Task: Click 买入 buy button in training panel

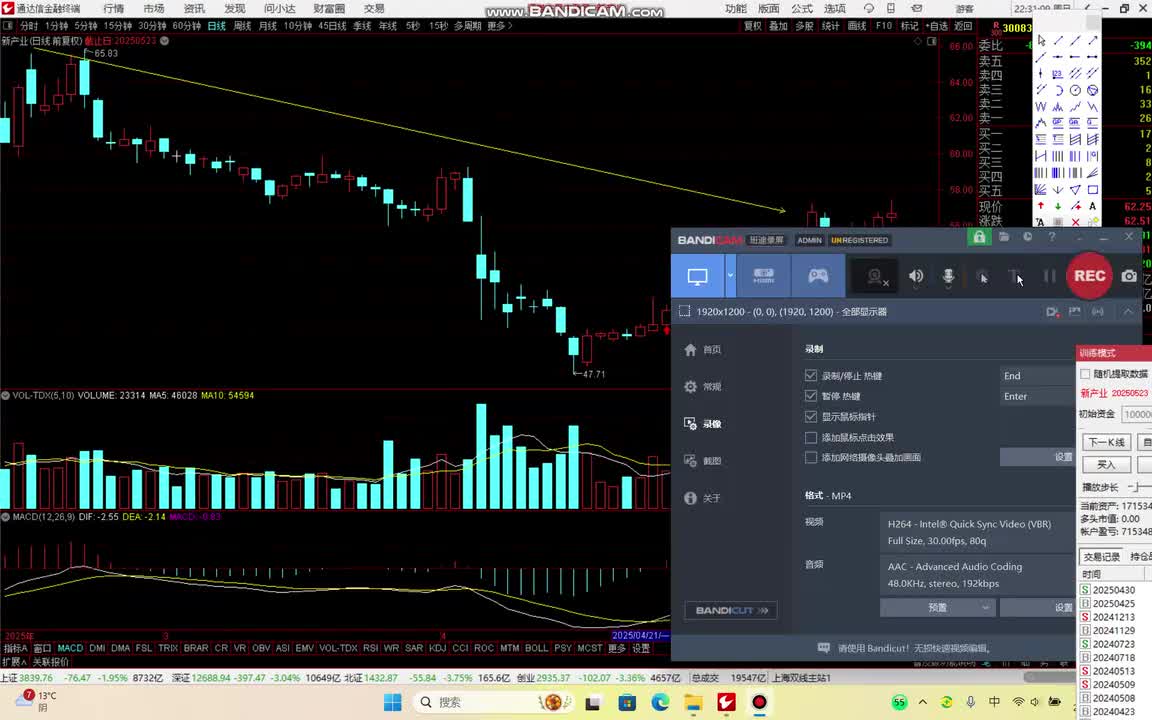Action: pyautogui.click(x=1106, y=464)
